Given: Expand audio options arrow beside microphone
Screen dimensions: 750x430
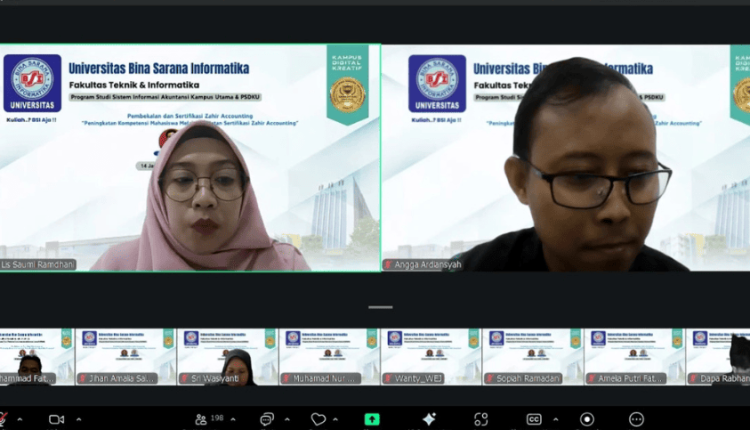Looking at the screenshot, I should [x=20, y=419].
